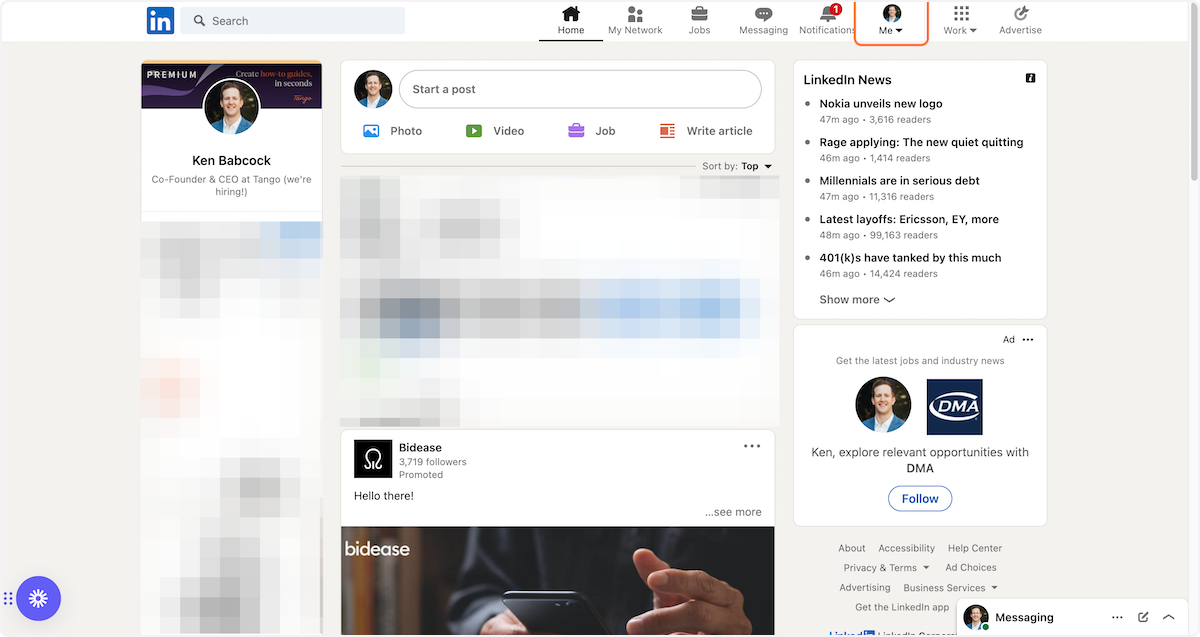Expand see more on Bidease post
The height and width of the screenshot is (637, 1200).
(x=733, y=512)
